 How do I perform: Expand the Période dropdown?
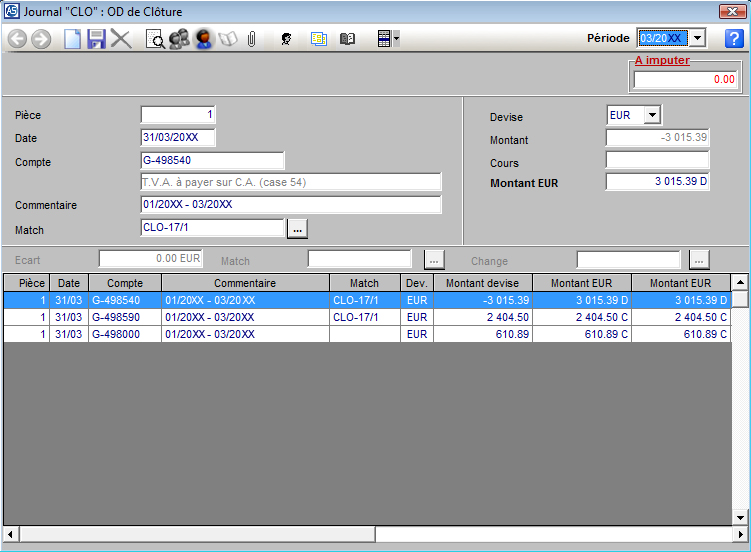(697, 38)
